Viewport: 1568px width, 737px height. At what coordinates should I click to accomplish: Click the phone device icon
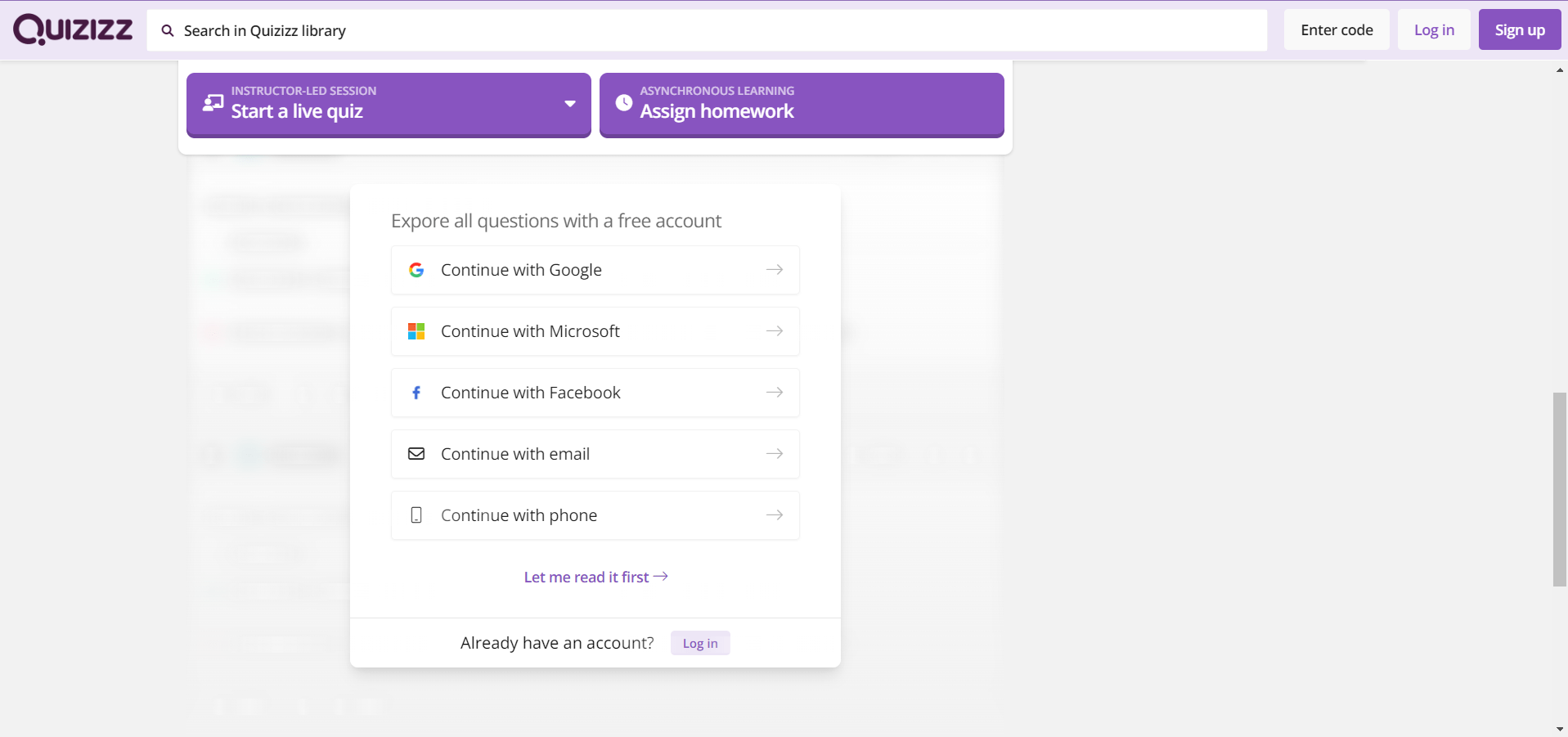tap(416, 515)
